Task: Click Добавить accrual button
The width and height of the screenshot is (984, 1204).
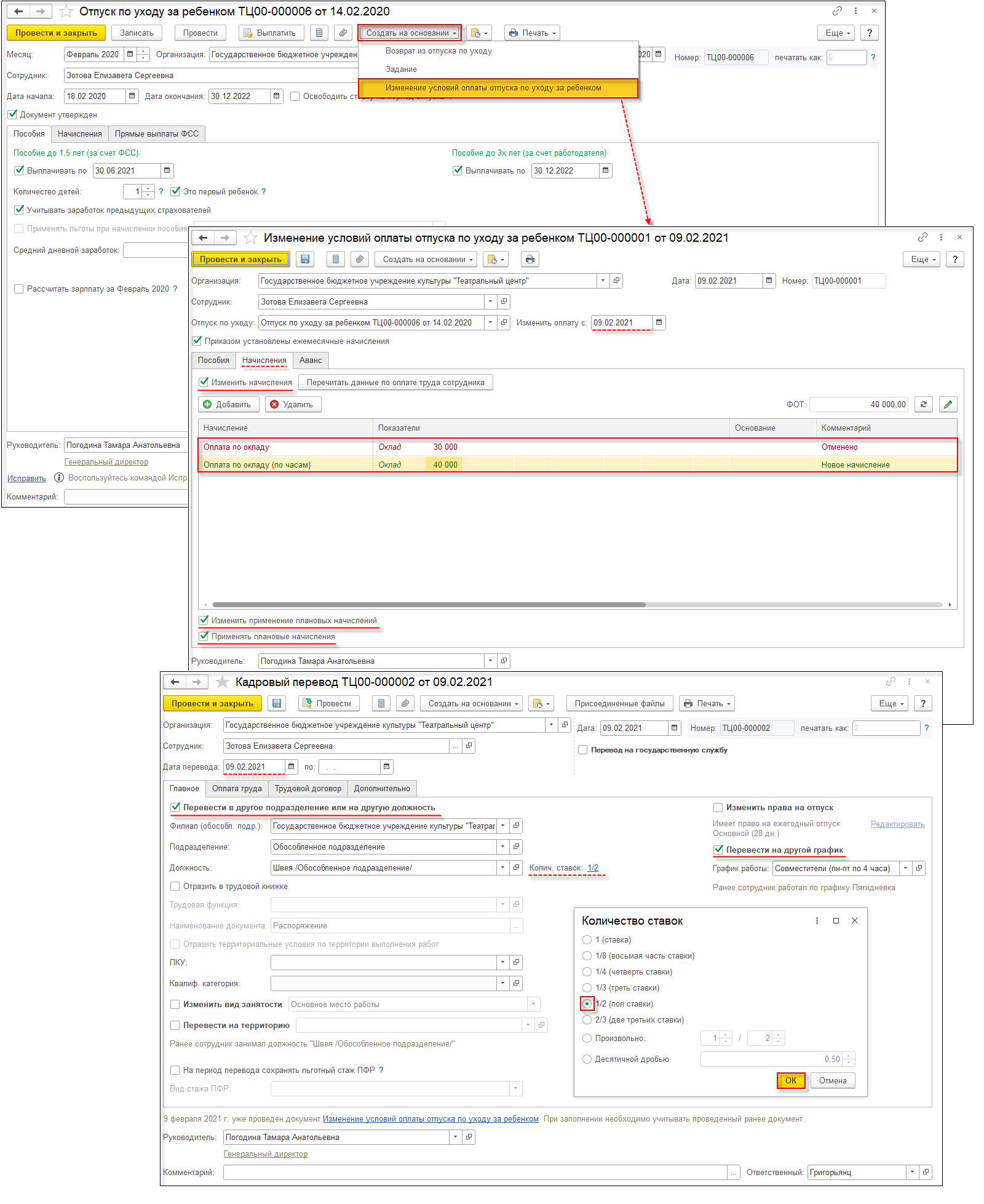Action: pos(228,404)
